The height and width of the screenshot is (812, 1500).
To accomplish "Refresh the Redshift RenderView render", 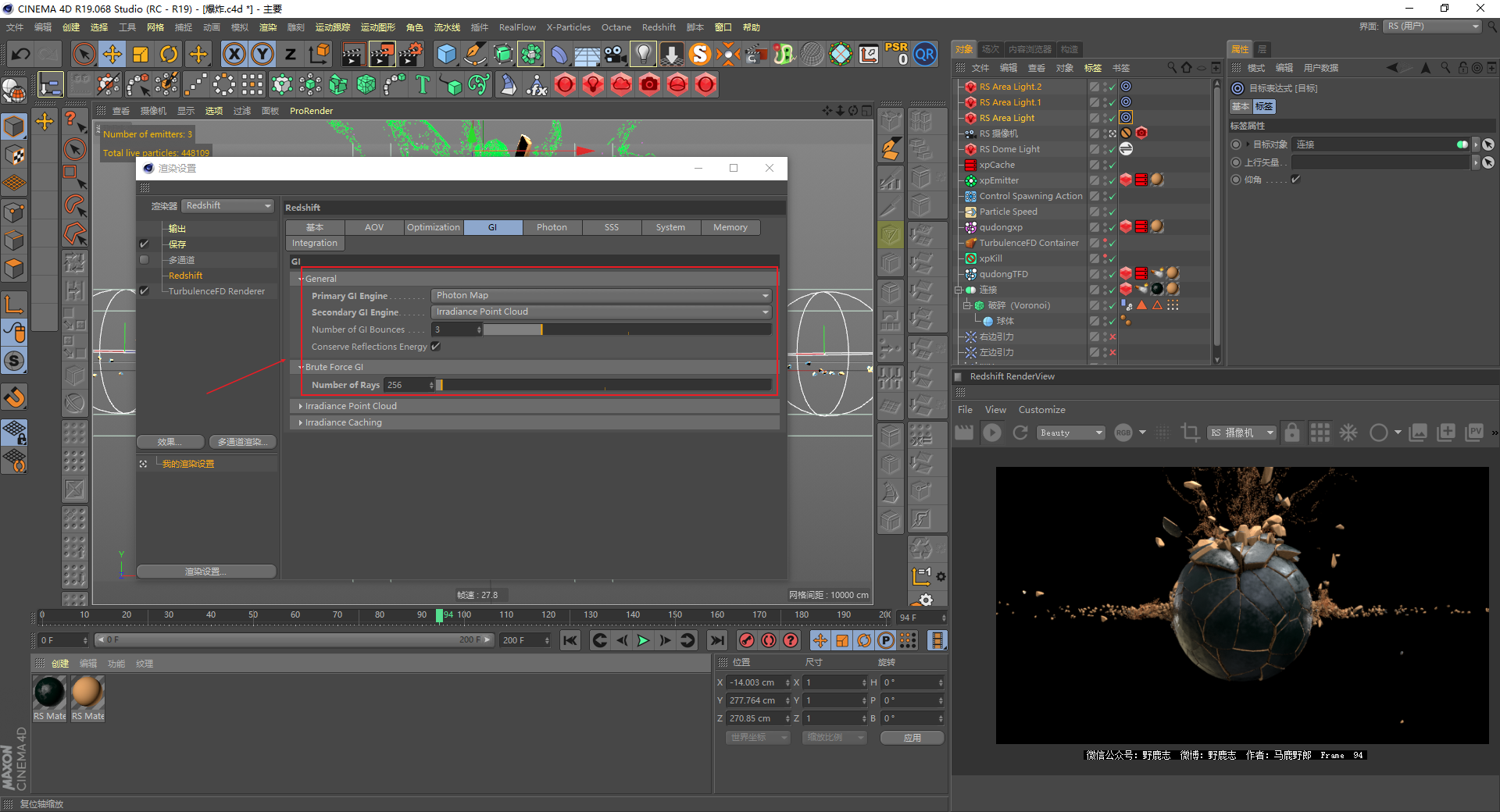I will (1020, 433).
